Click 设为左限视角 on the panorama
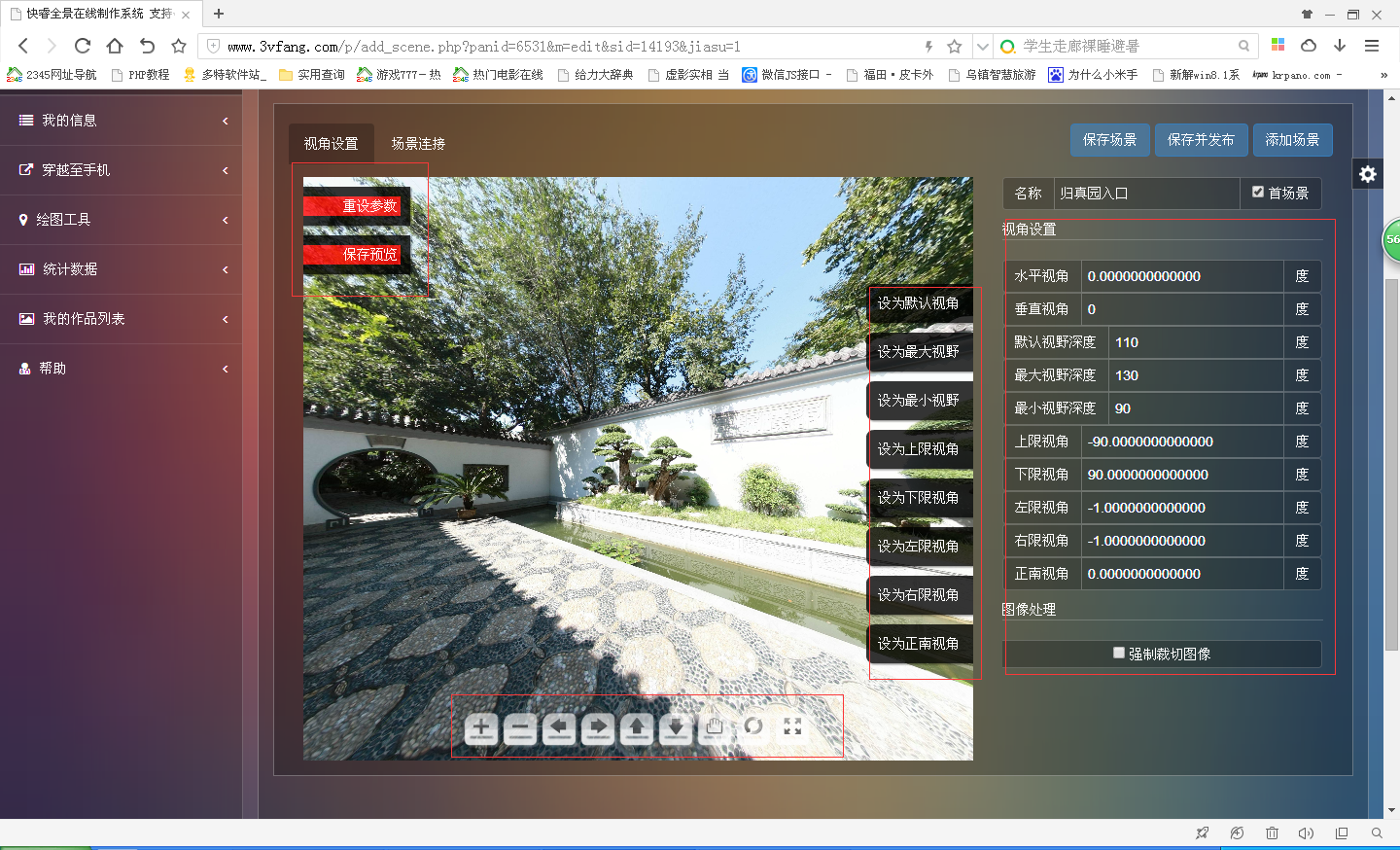Image resolution: width=1400 pixels, height=850 pixels. point(919,547)
